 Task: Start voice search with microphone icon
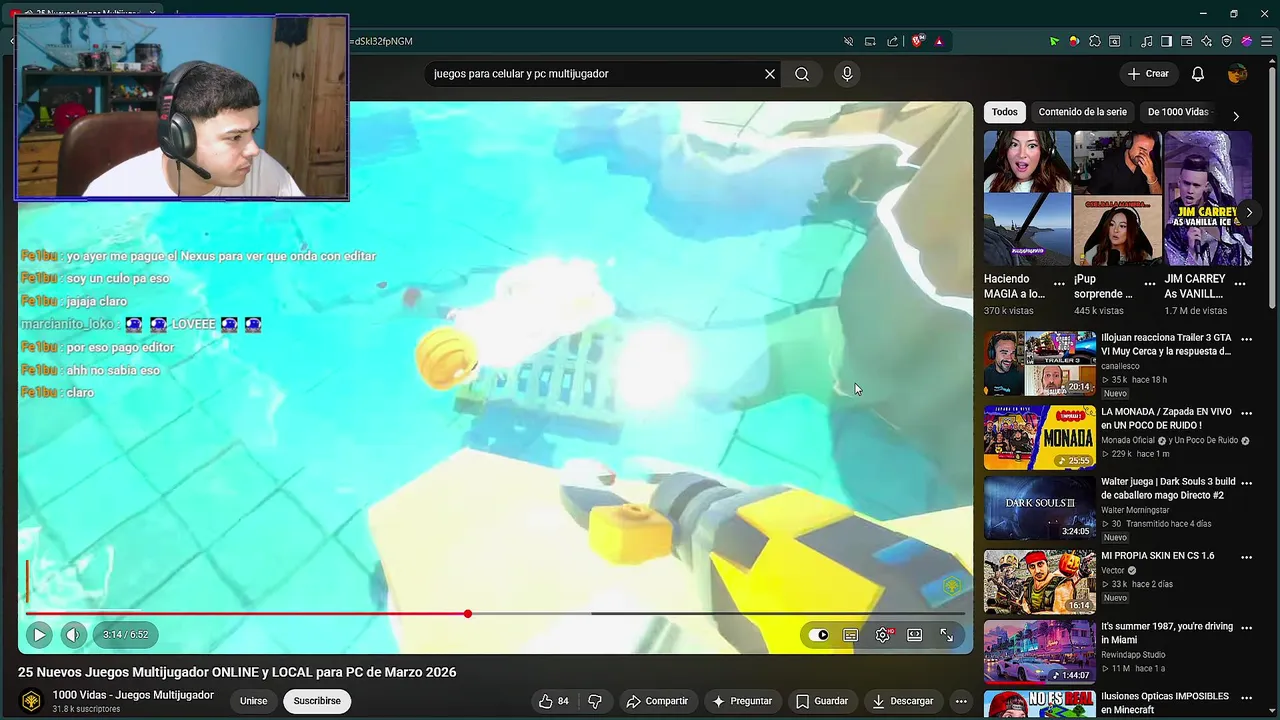(x=847, y=74)
